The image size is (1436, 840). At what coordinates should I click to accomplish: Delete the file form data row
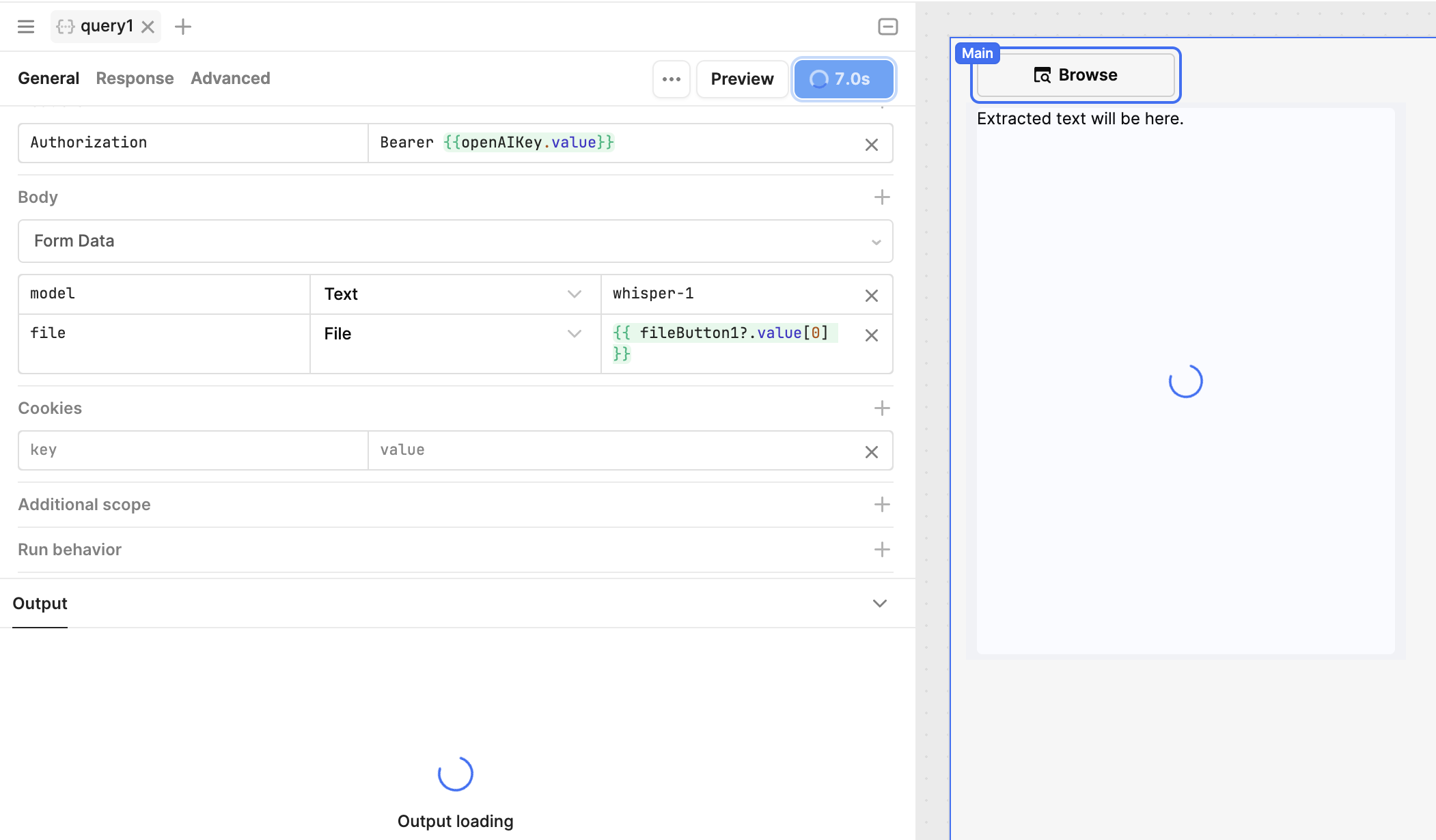point(871,335)
